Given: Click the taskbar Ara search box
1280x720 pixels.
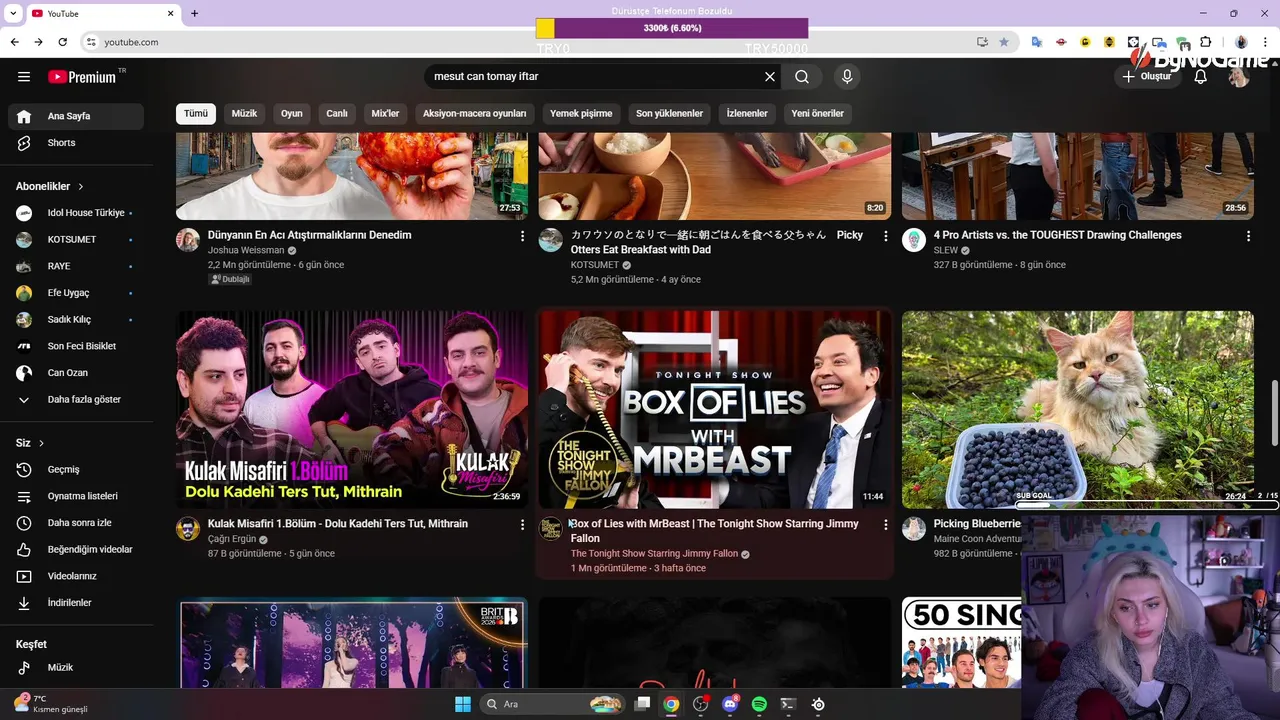Looking at the screenshot, I should coord(553,704).
